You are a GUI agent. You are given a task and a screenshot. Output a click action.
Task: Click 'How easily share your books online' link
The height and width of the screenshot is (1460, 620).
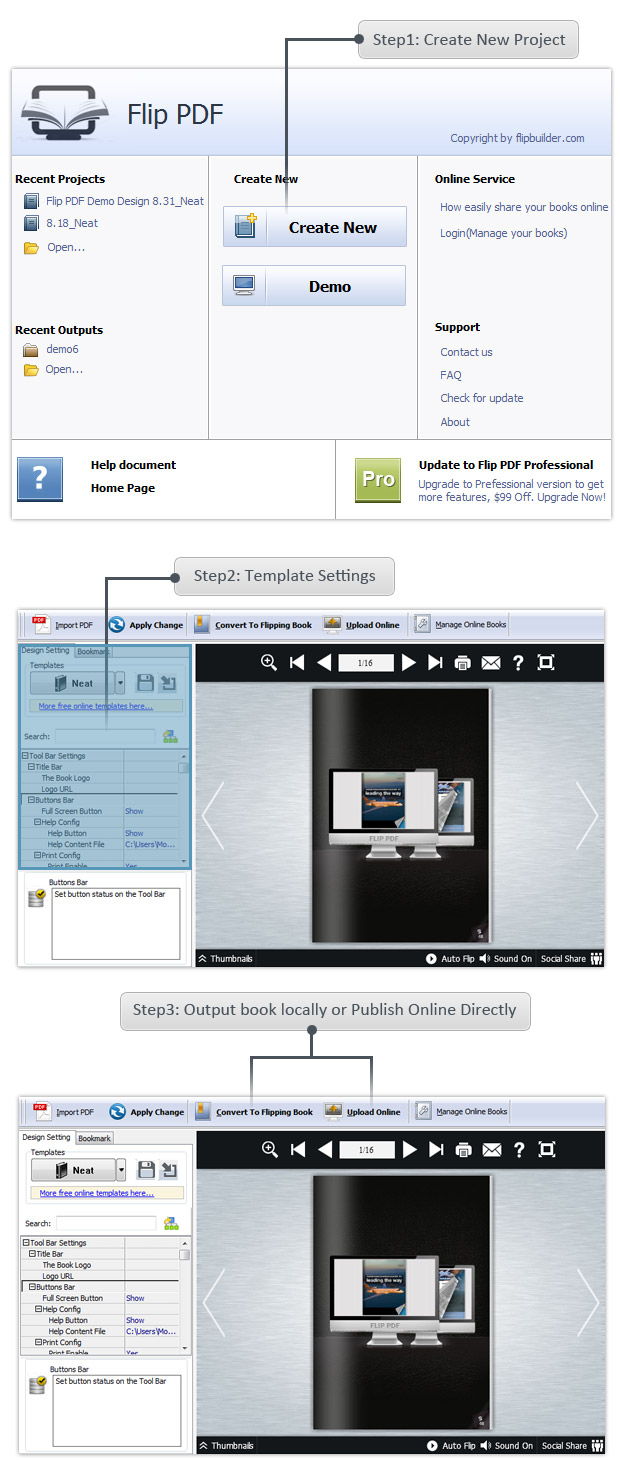click(524, 207)
